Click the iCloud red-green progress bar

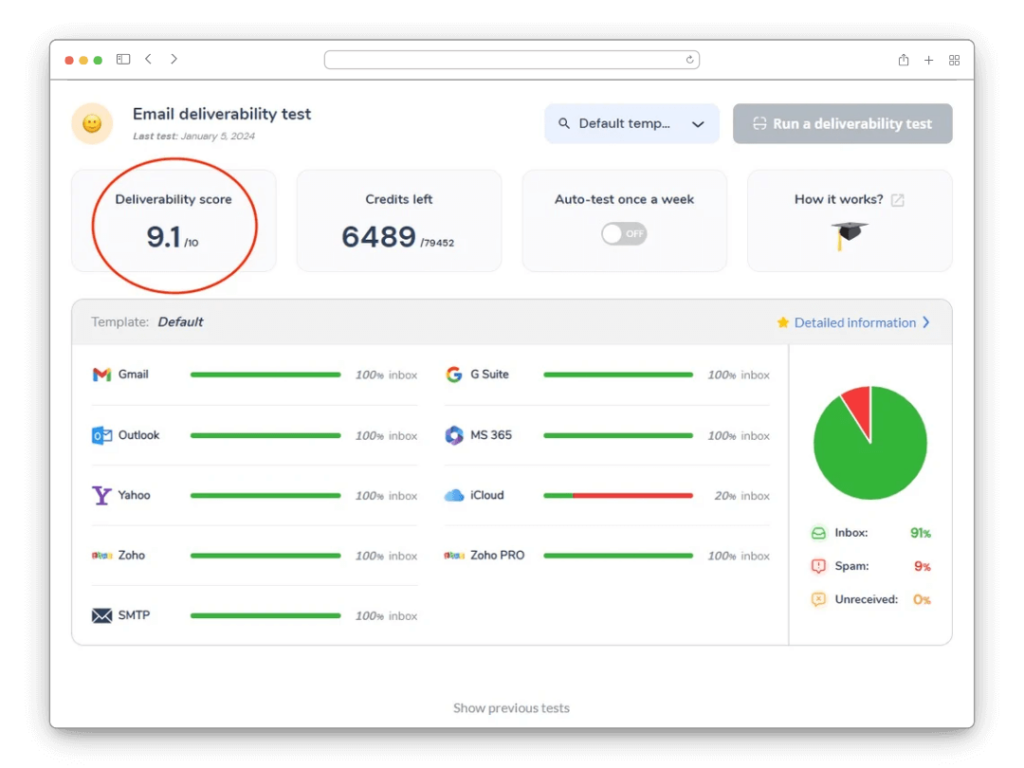pyautogui.click(x=618, y=496)
